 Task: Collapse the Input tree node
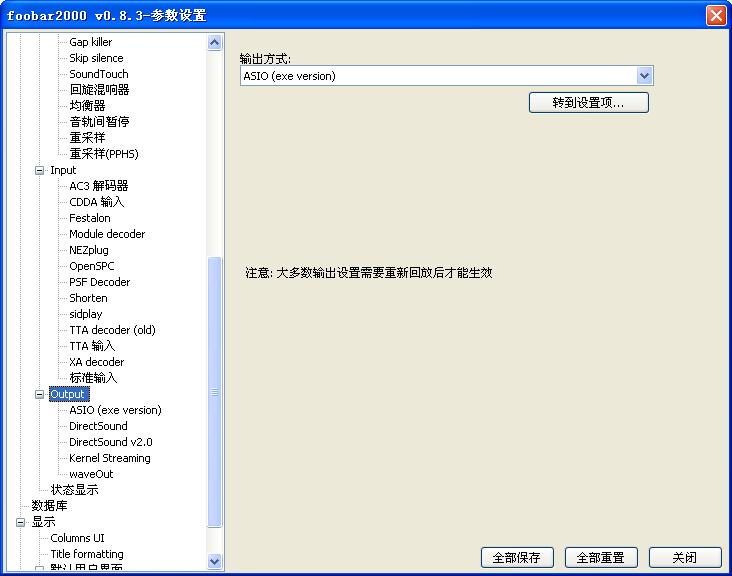(40, 170)
